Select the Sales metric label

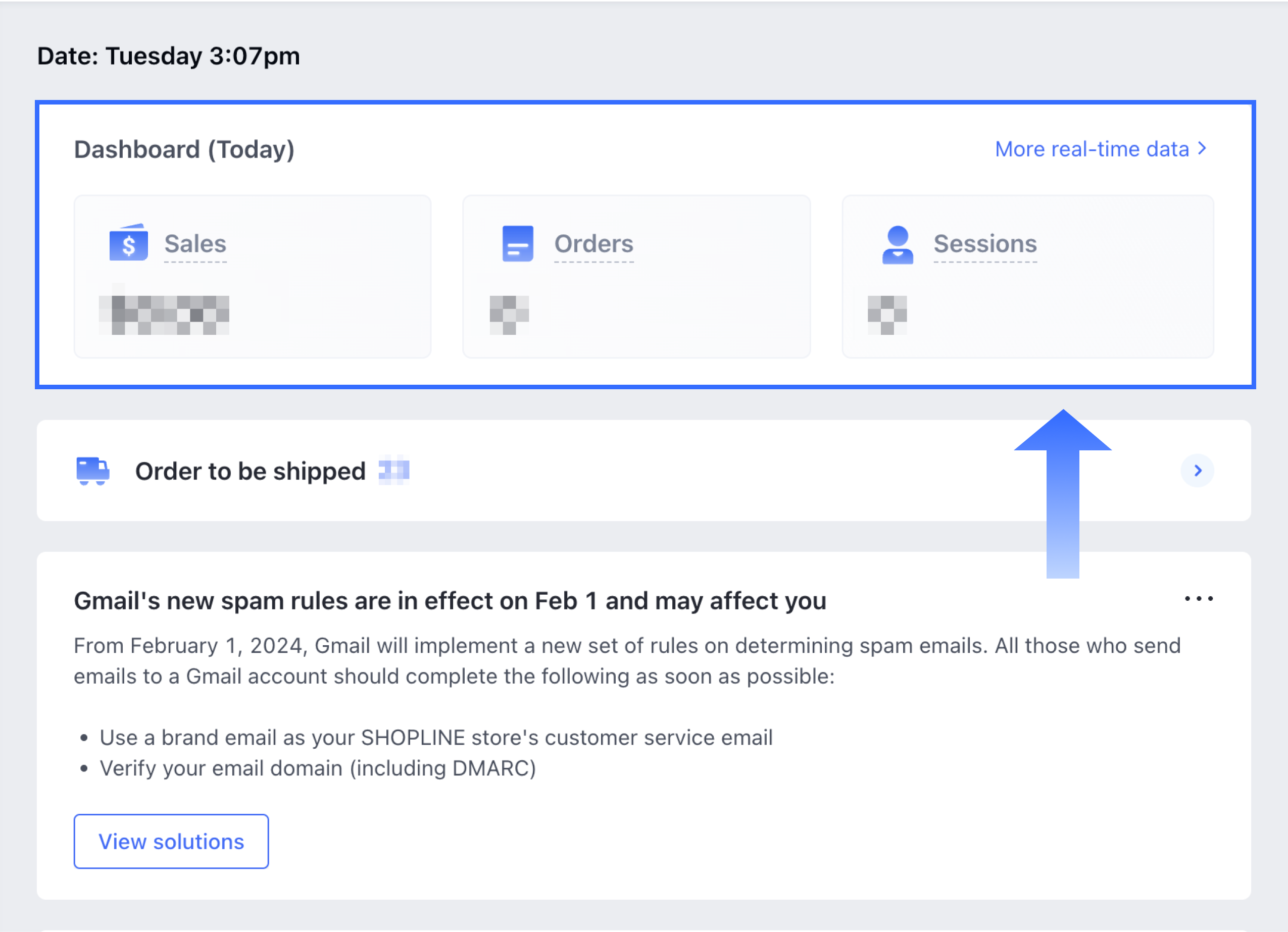pyautogui.click(x=195, y=243)
